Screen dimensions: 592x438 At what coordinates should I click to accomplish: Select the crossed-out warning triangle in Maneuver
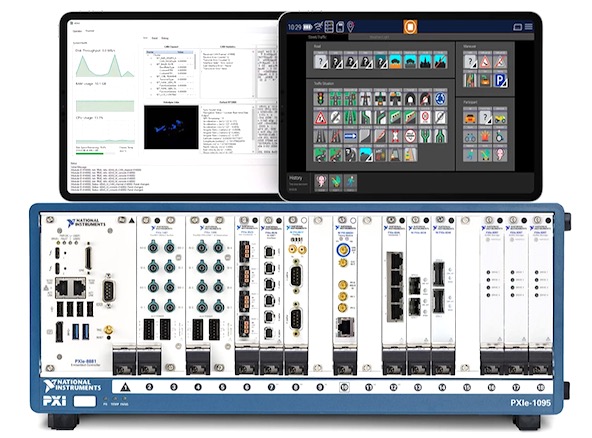pos(501,61)
